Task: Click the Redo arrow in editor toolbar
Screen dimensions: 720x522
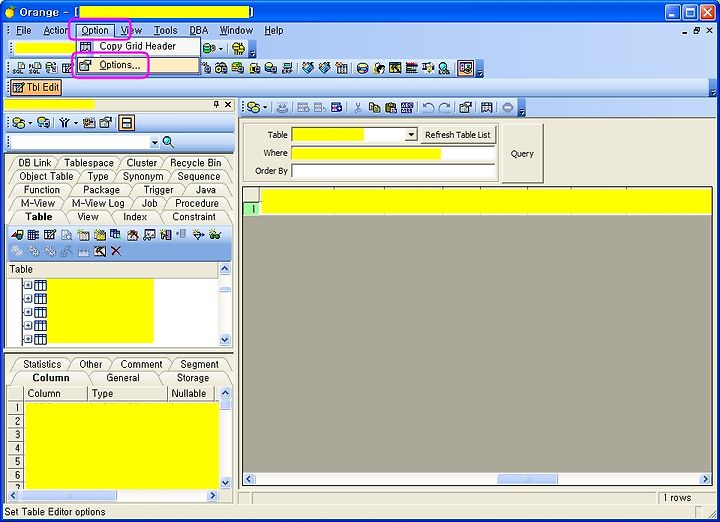Action: [x=444, y=108]
